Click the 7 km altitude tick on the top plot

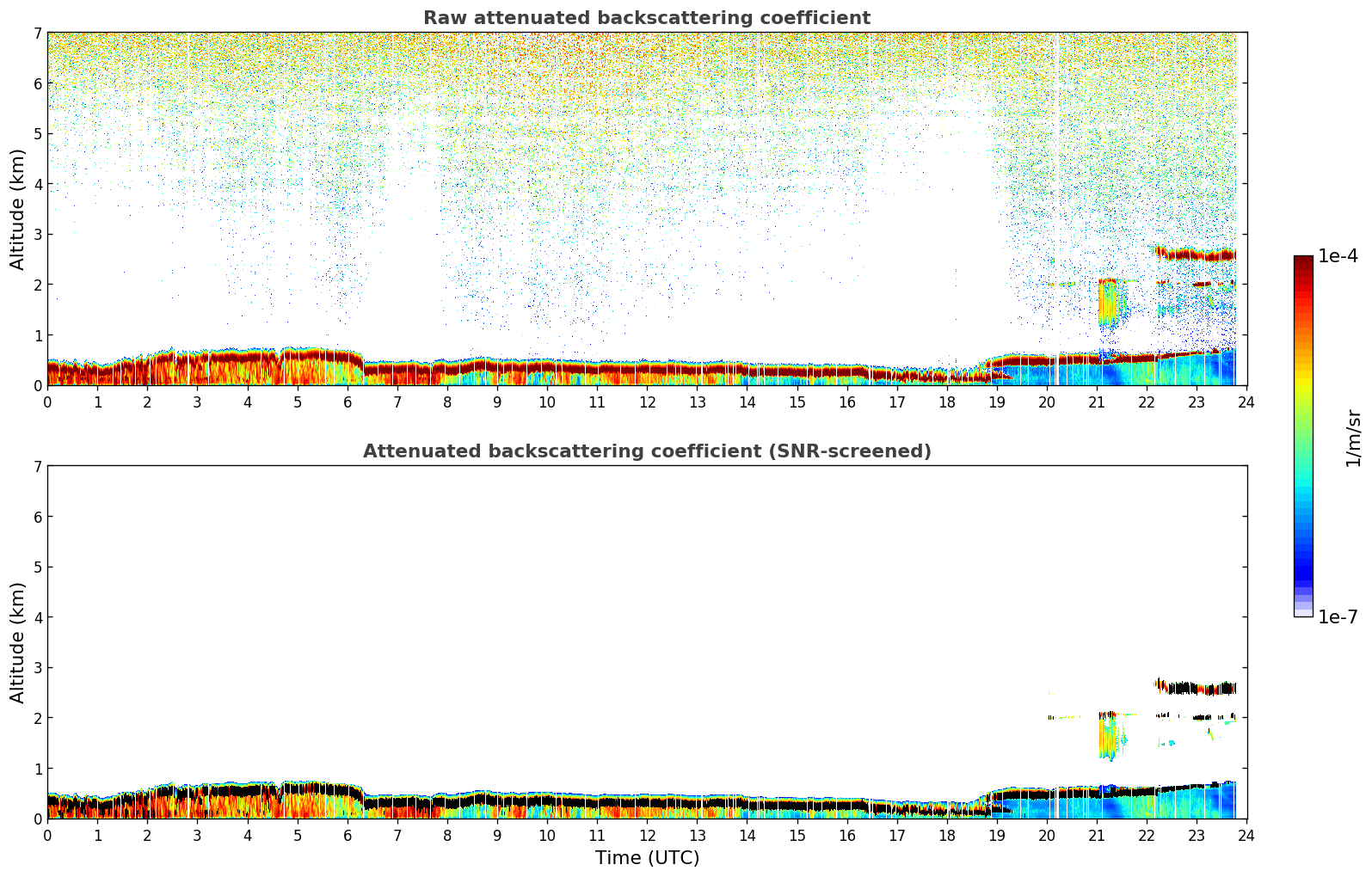click(37, 33)
